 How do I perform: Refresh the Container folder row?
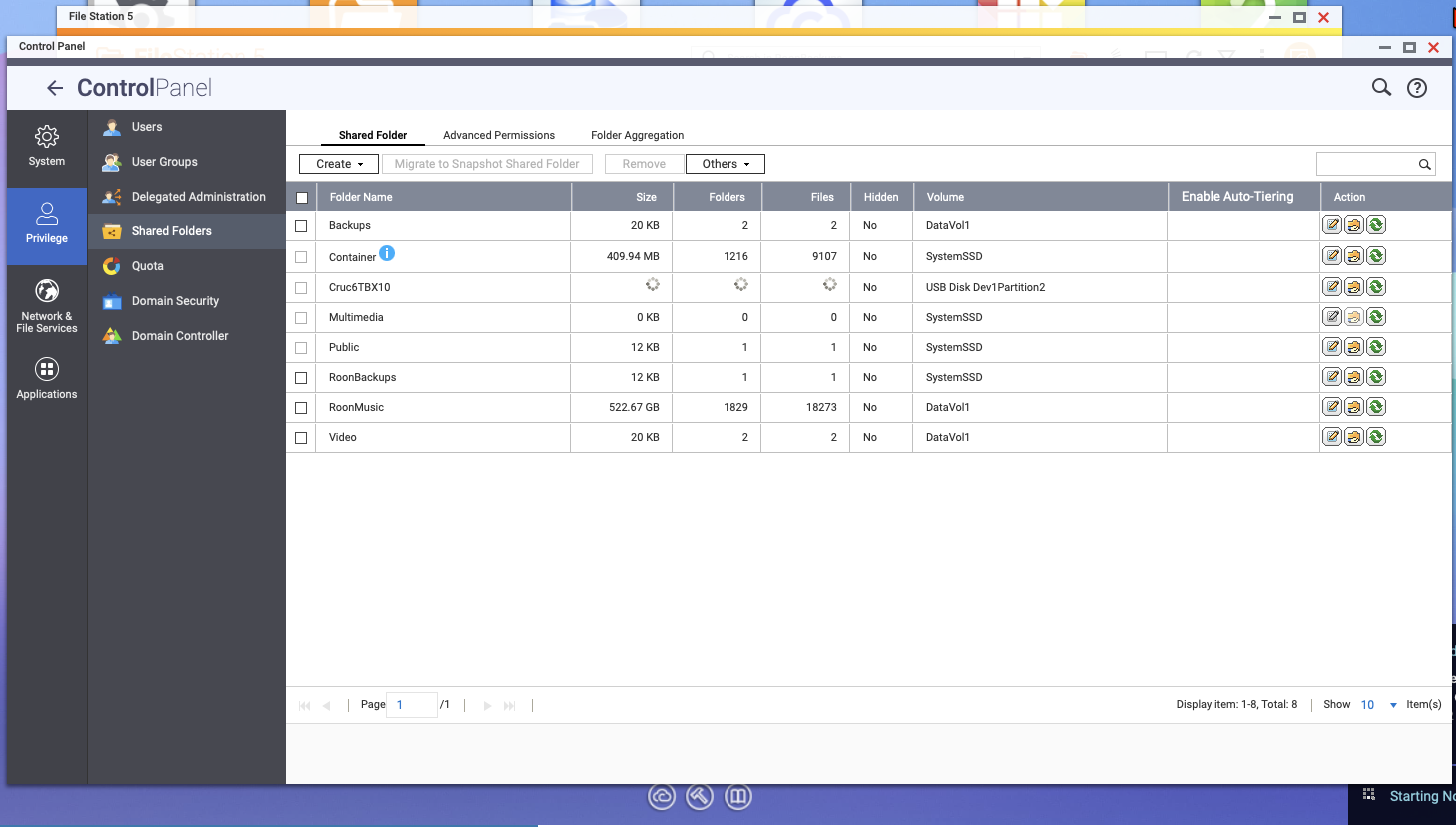pyautogui.click(x=1376, y=256)
